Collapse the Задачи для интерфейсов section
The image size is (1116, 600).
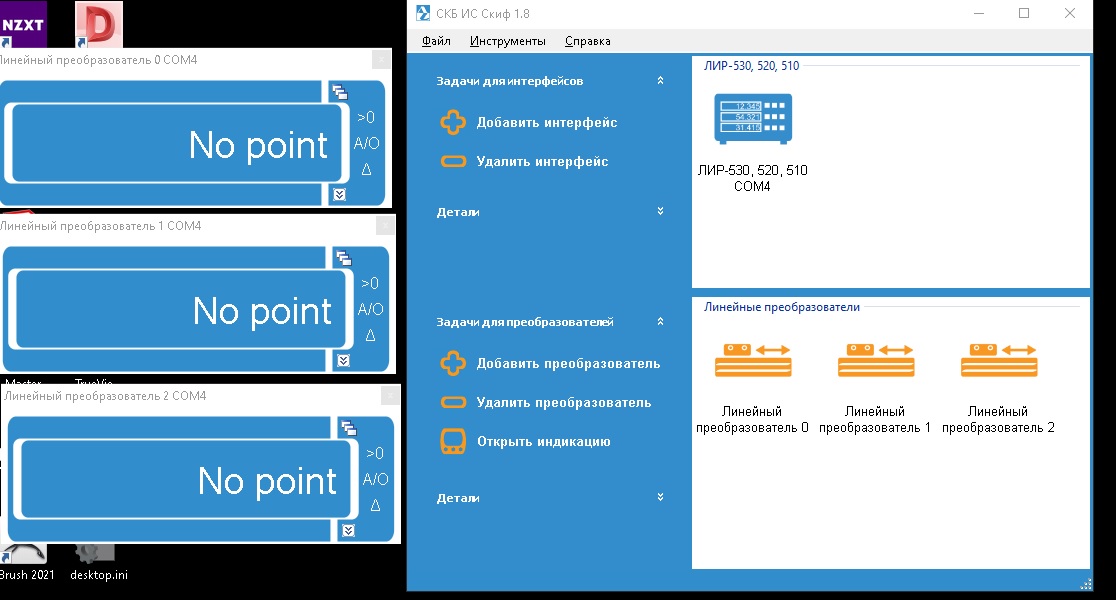[660, 81]
